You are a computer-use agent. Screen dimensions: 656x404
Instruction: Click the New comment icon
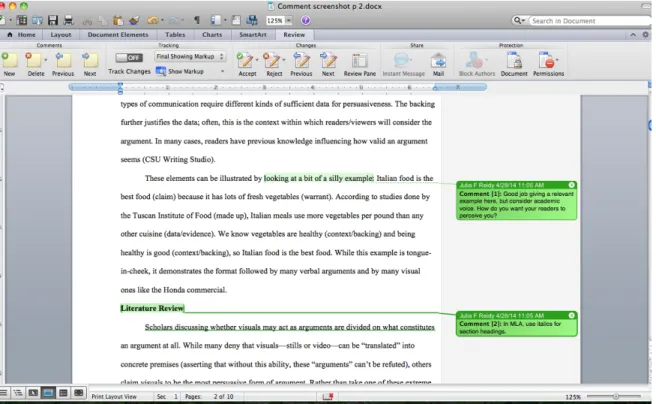[x=9, y=60]
